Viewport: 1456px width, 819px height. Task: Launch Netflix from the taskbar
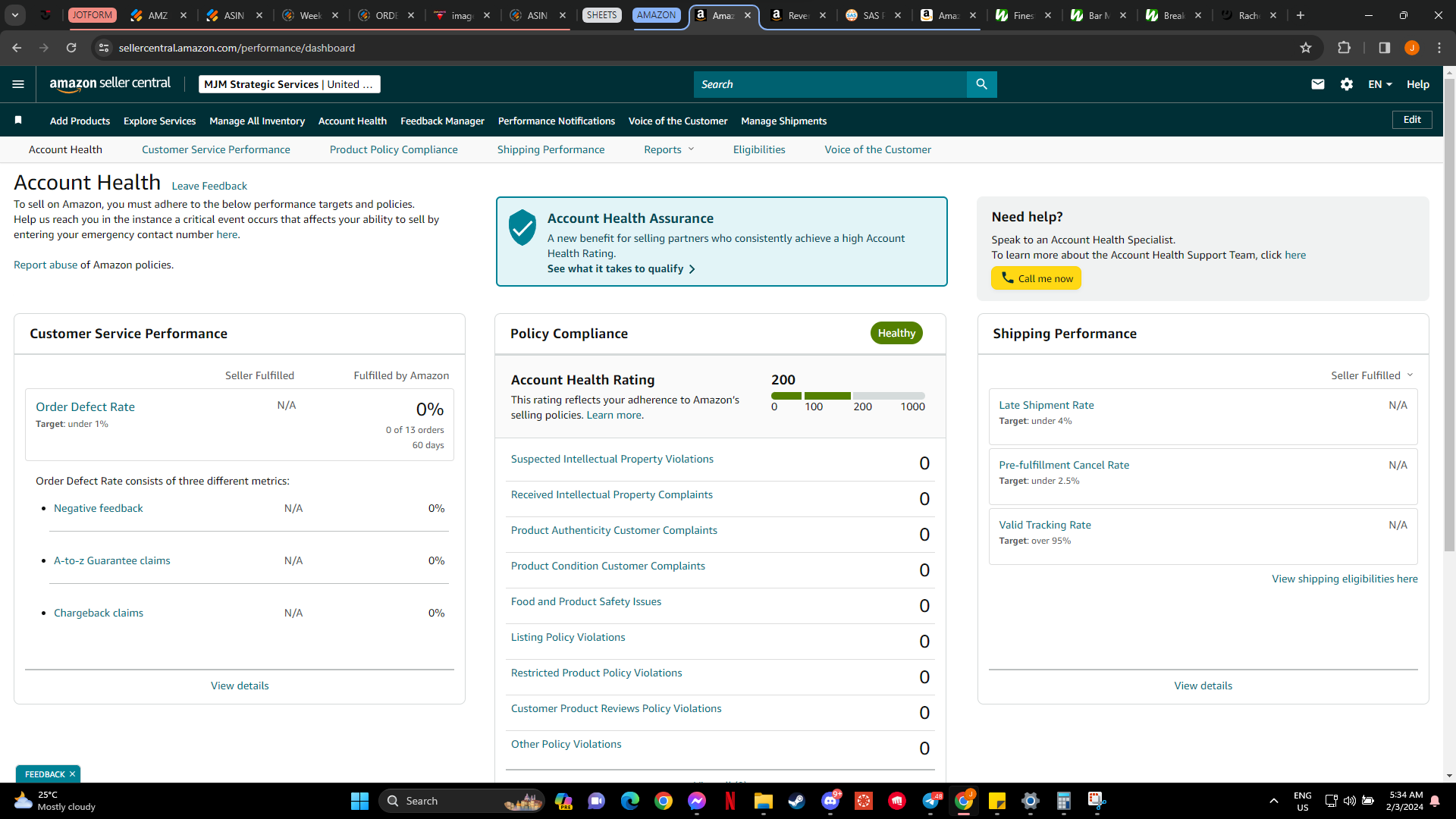coord(730,801)
